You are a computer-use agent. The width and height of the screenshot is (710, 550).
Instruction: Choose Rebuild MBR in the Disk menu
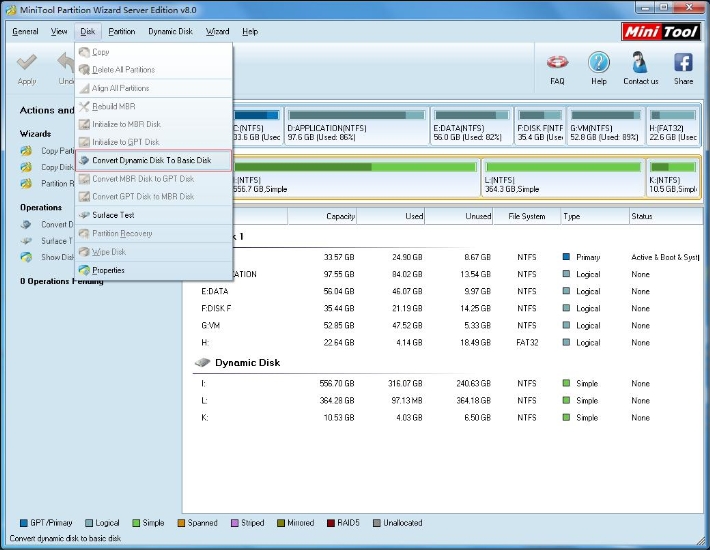[x=154, y=106]
